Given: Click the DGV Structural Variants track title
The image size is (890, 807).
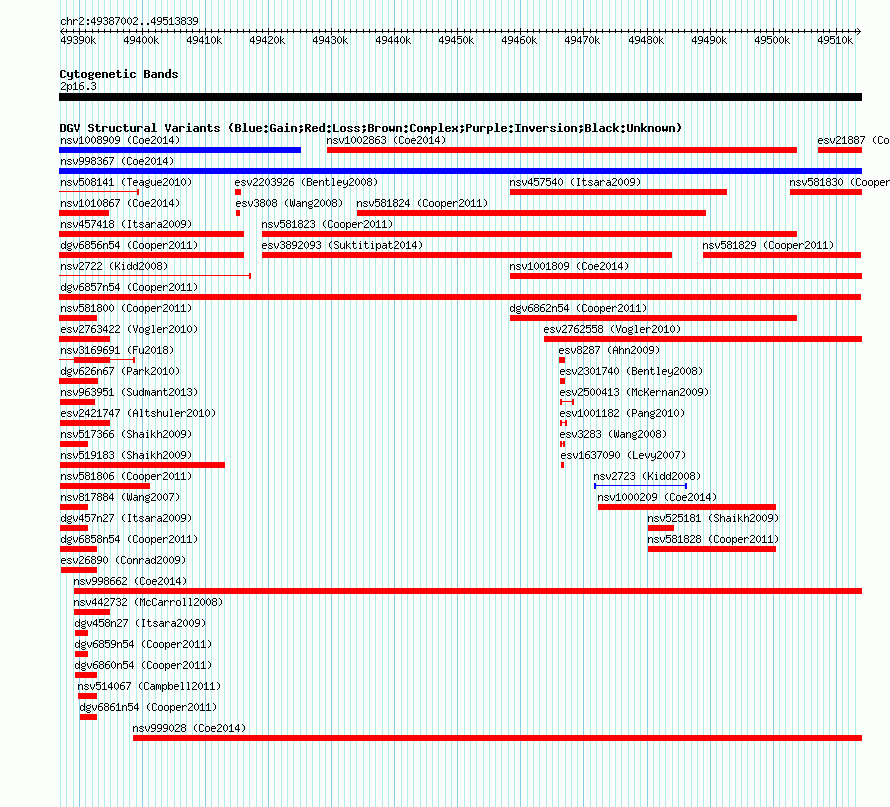Looking at the screenshot, I should point(371,128).
